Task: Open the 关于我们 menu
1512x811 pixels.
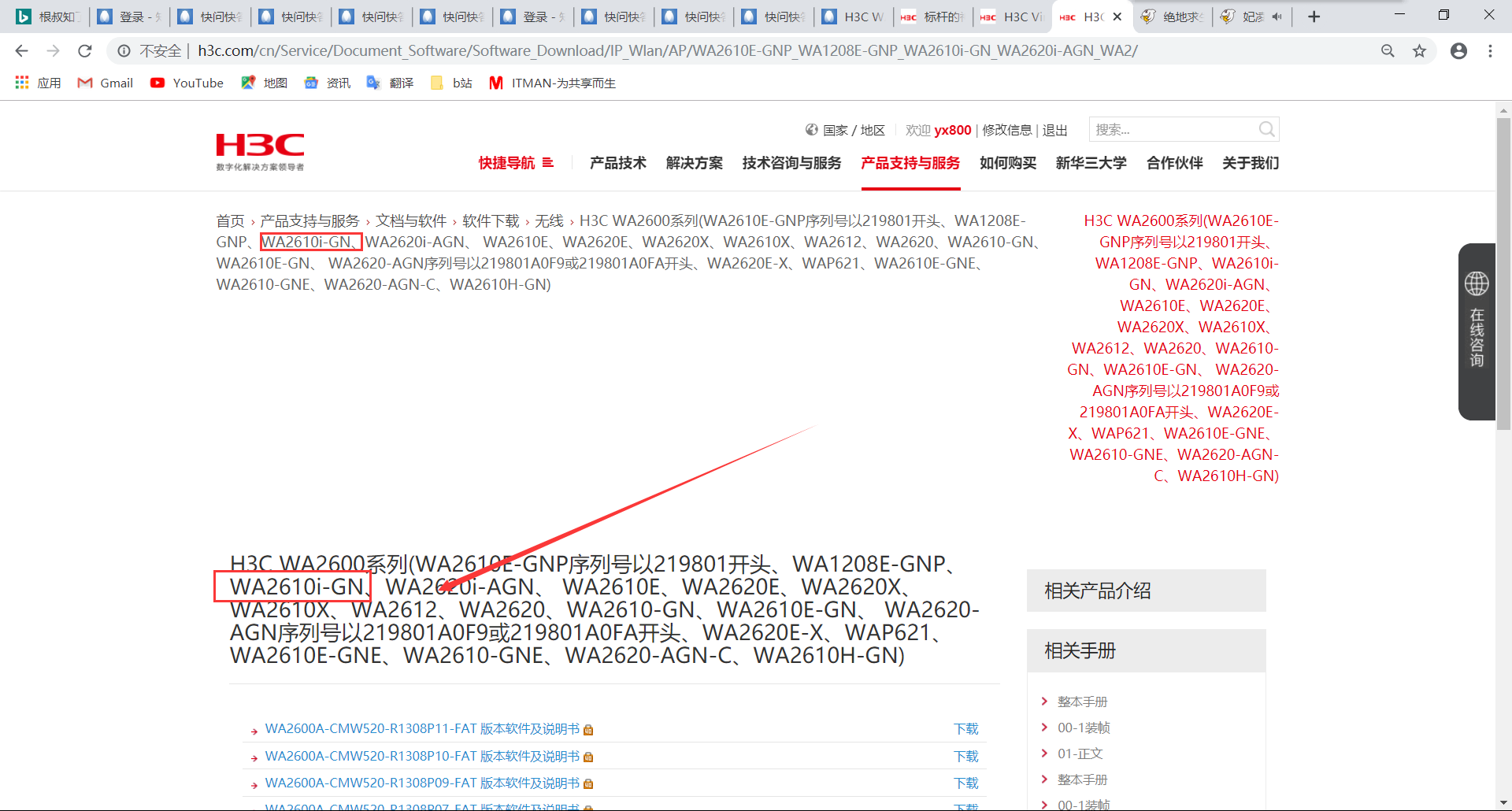Action: pyautogui.click(x=1251, y=163)
